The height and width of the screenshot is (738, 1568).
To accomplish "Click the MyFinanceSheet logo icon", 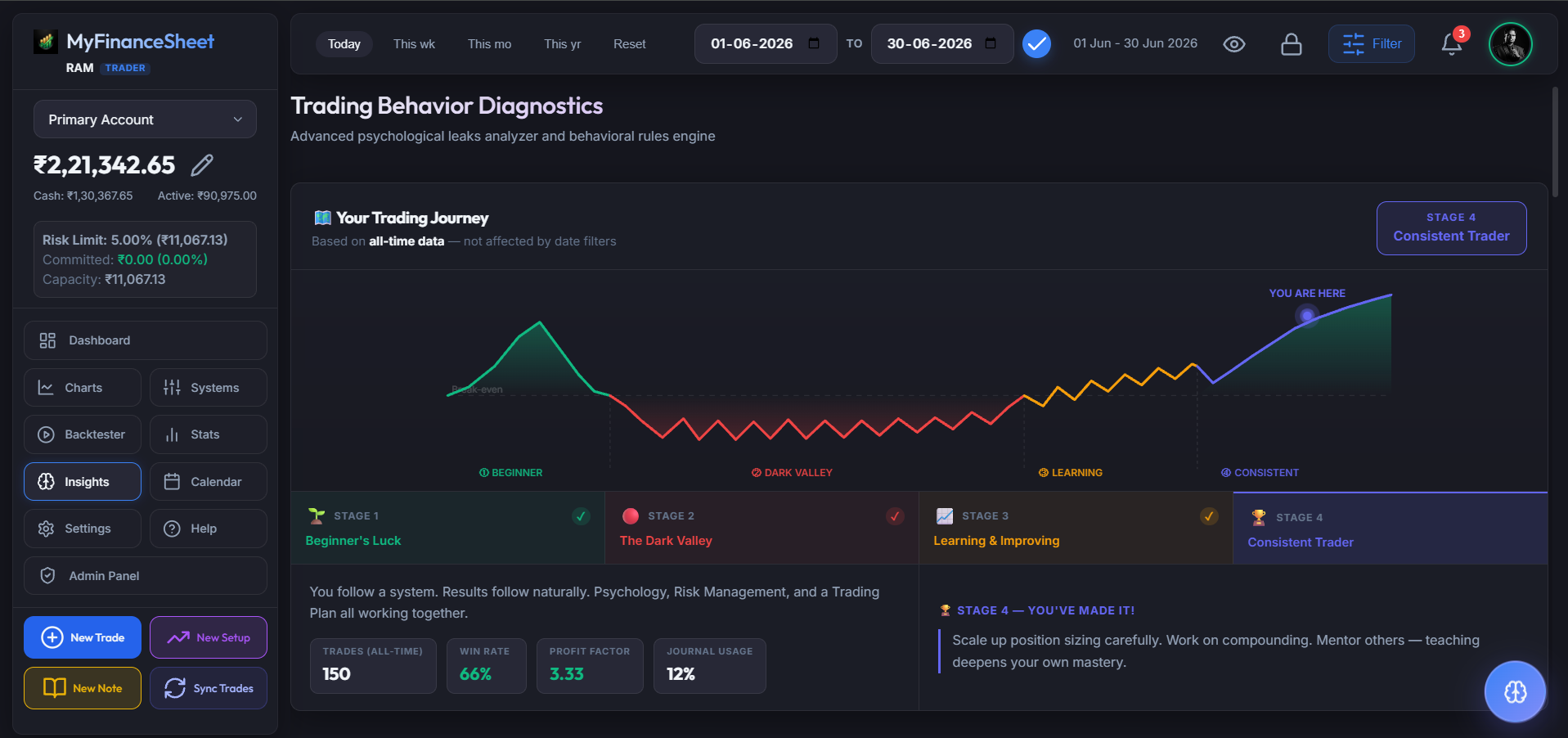I will [x=46, y=41].
